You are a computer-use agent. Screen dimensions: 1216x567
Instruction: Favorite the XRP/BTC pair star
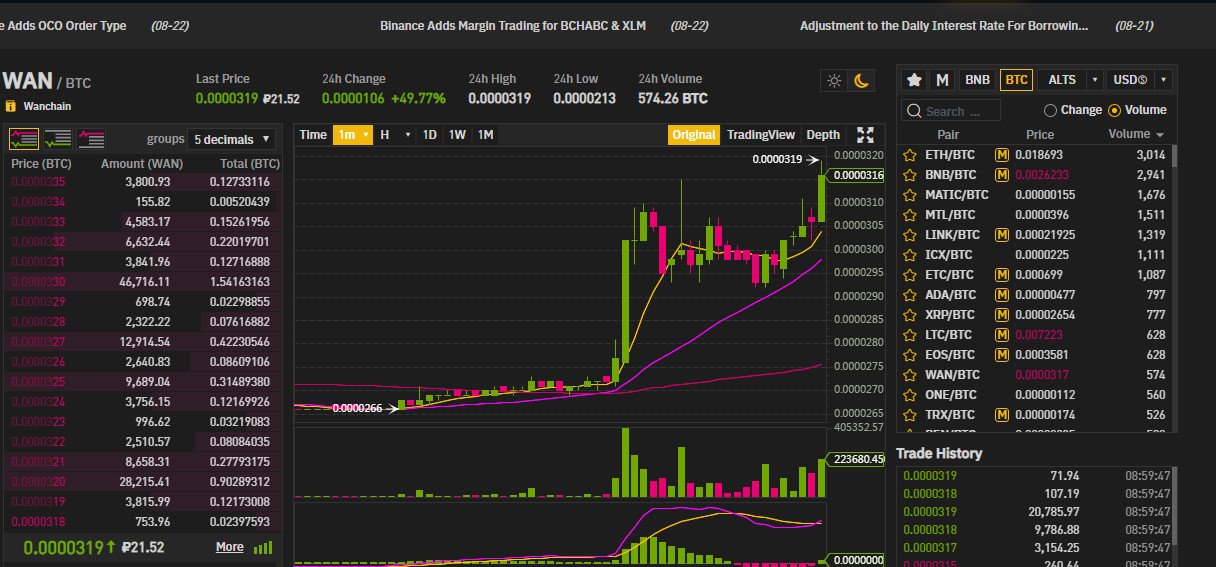910,315
